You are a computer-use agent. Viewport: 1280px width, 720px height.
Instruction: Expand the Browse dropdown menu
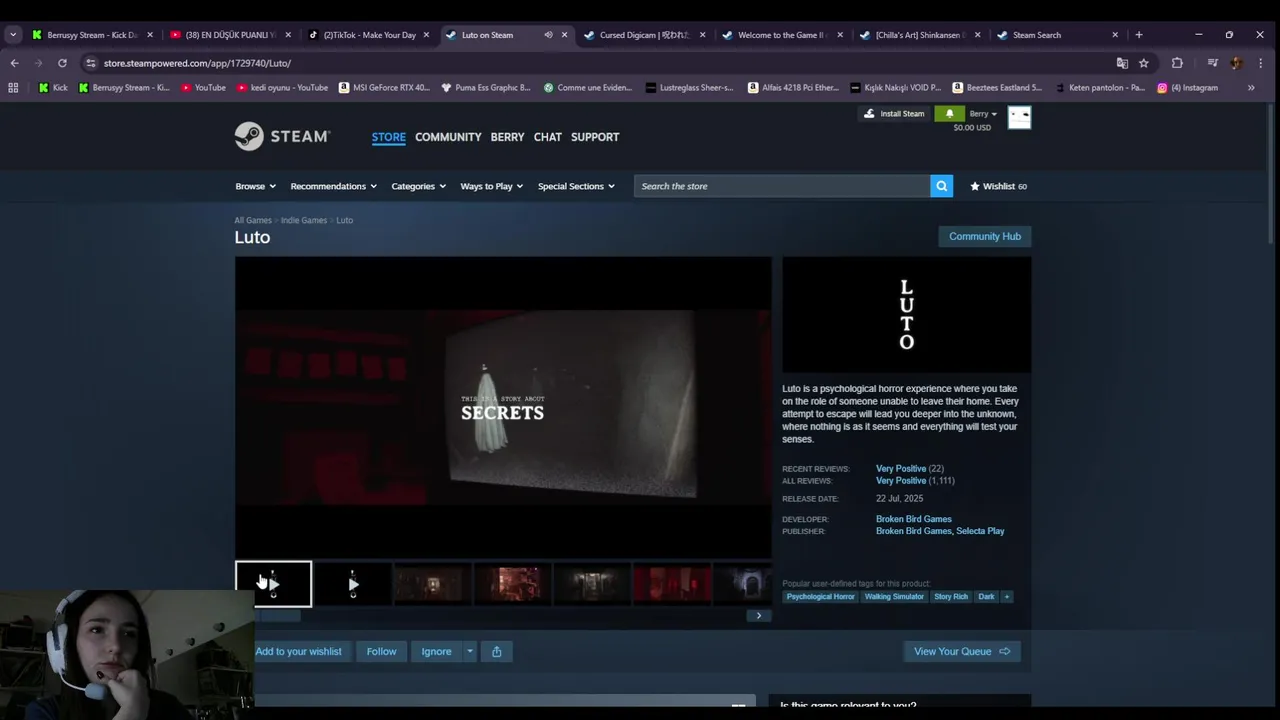tap(255, 186)
